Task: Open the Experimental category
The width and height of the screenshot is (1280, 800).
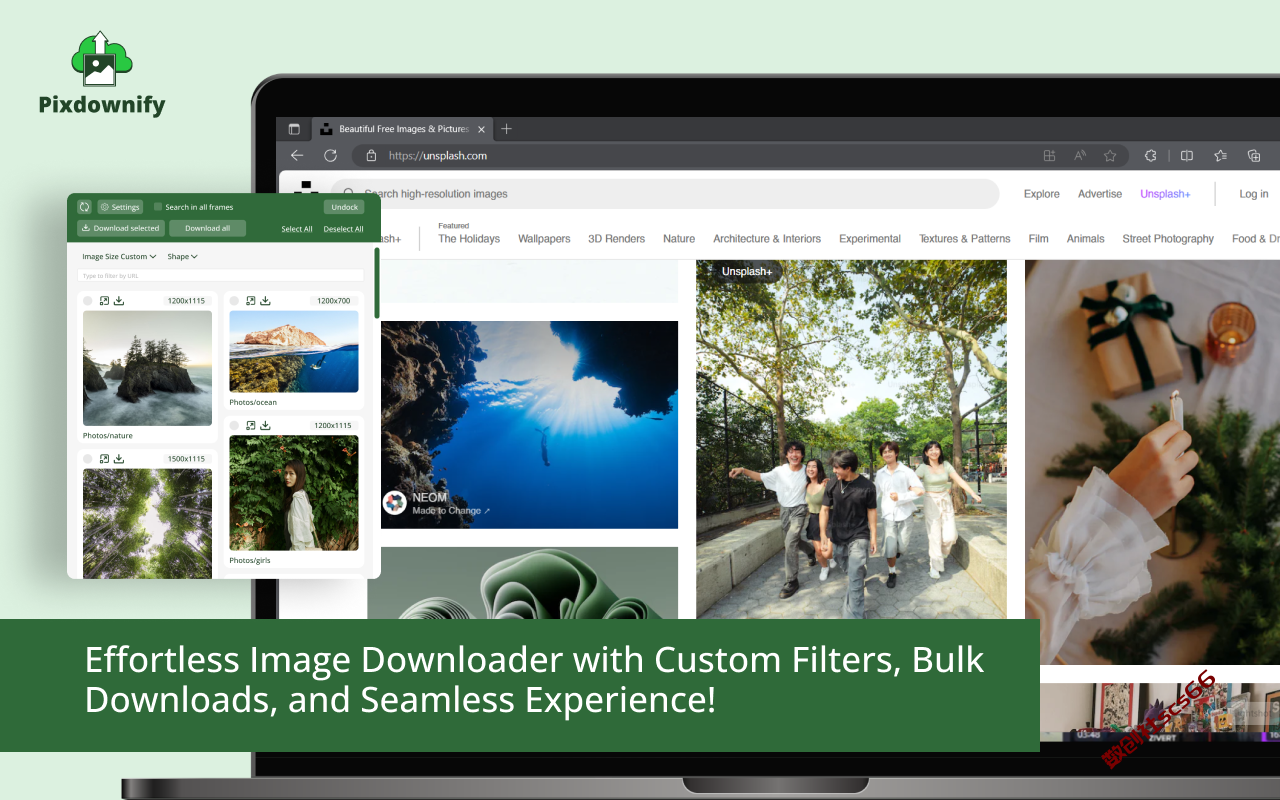Action: pos(870,239)
